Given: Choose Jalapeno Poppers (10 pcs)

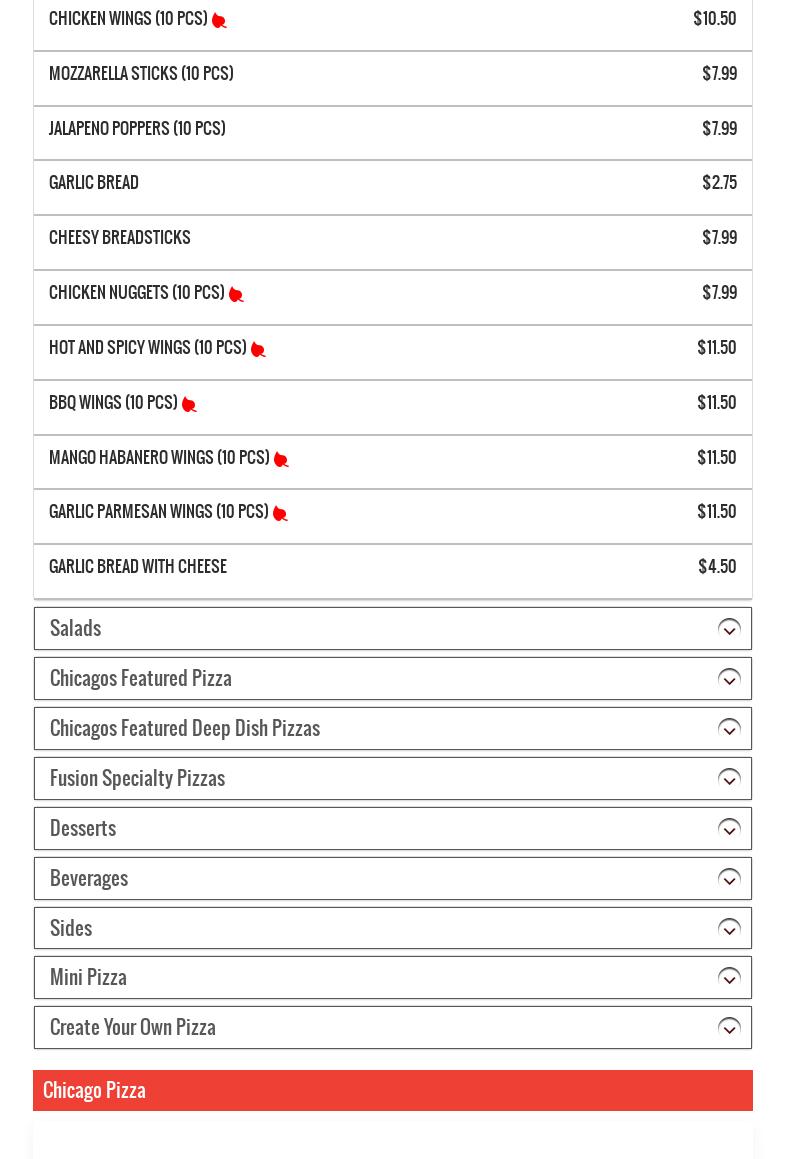Looking at the screenshot, I should [137, 130].
